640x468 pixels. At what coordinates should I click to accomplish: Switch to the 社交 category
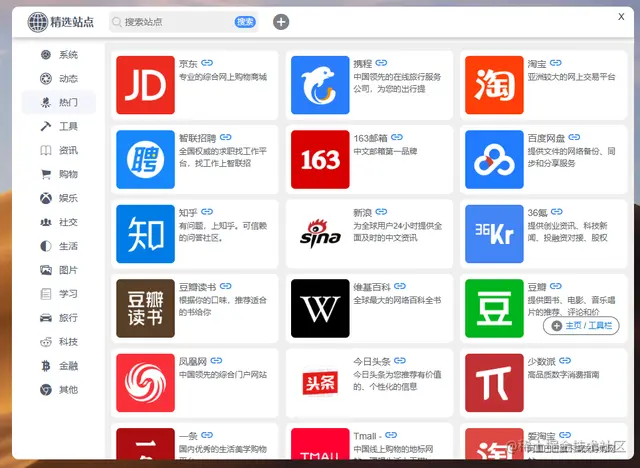tap(59, 222)
